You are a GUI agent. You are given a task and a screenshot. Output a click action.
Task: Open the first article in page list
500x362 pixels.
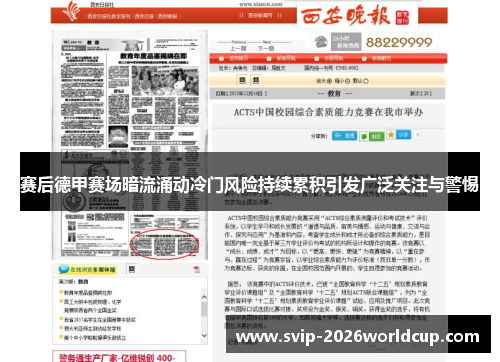(88, 293)
